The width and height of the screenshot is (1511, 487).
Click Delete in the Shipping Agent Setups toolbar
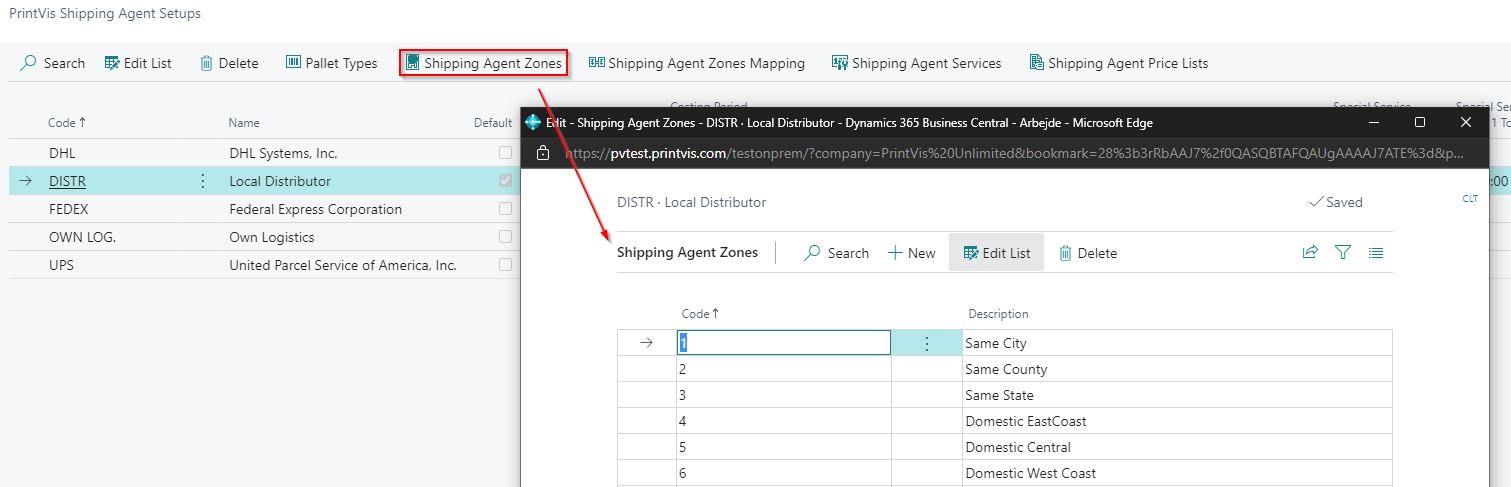229,63
